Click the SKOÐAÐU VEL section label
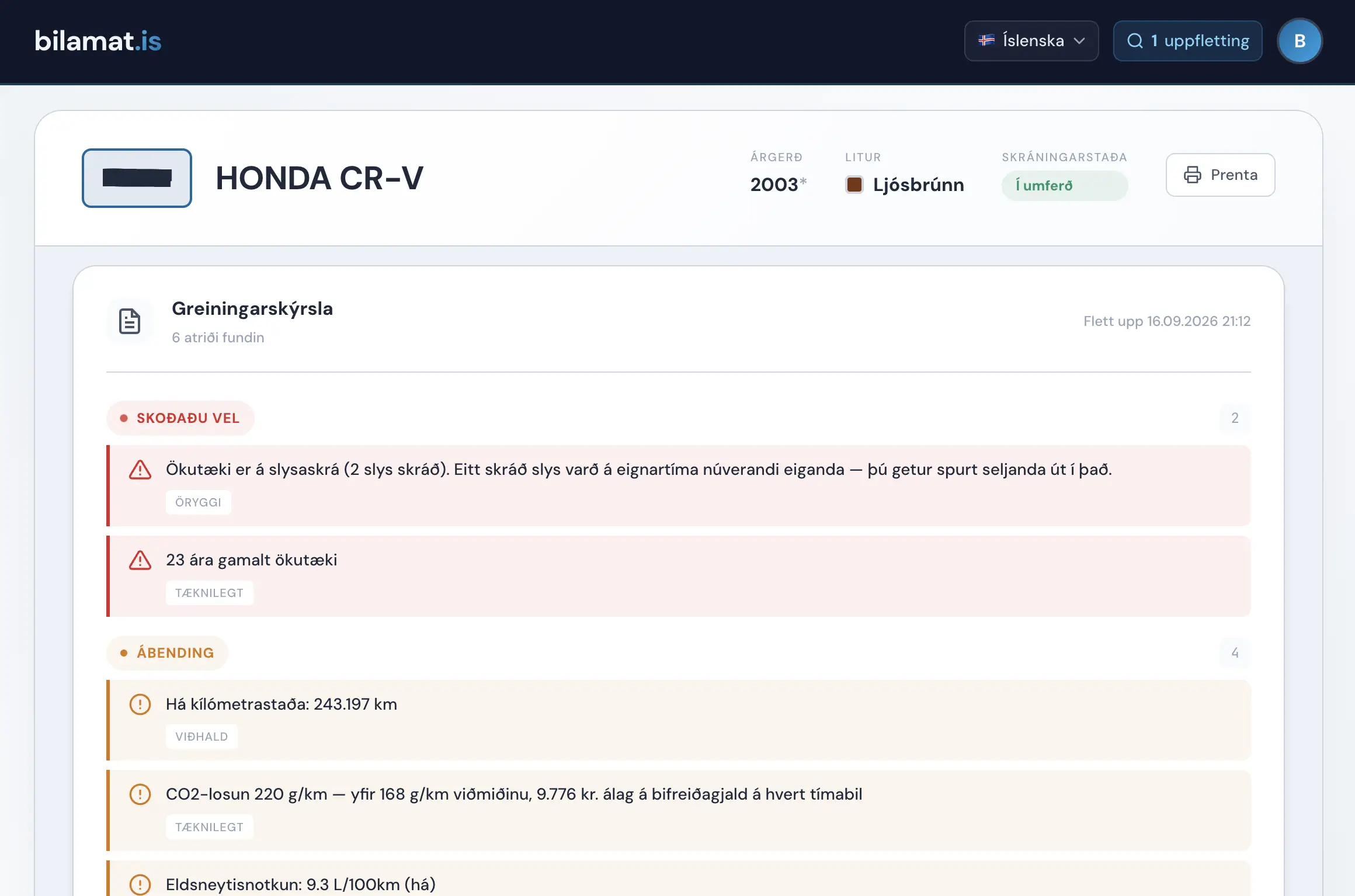Image resolution: width=1355 pixels, height=896 pixels. (180, 418)
